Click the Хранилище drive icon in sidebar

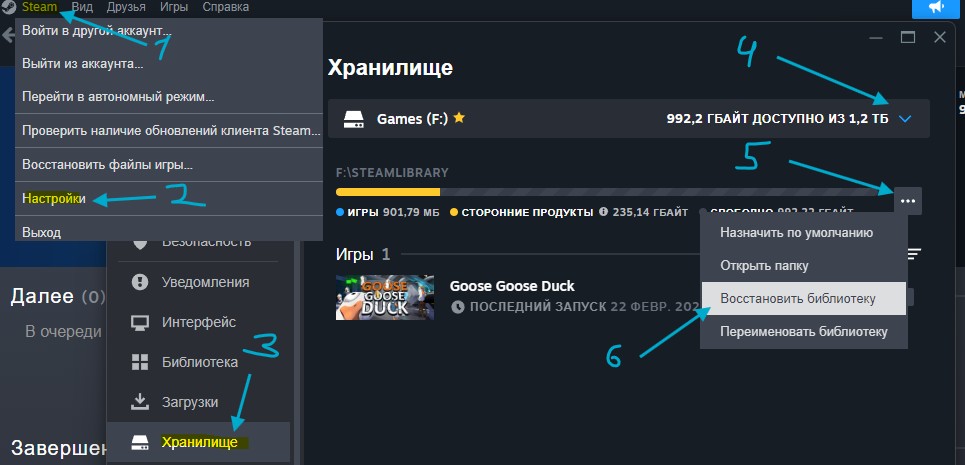tap(140, 442)
